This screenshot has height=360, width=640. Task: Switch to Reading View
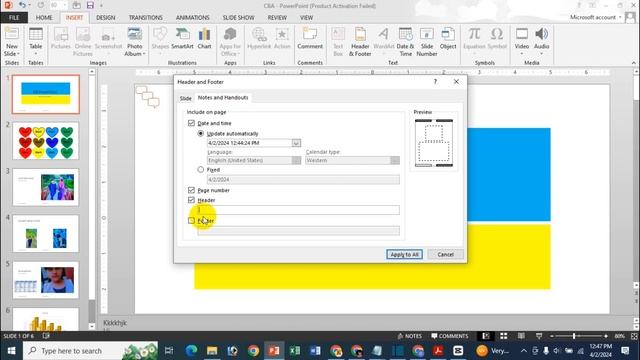[521, 336]
